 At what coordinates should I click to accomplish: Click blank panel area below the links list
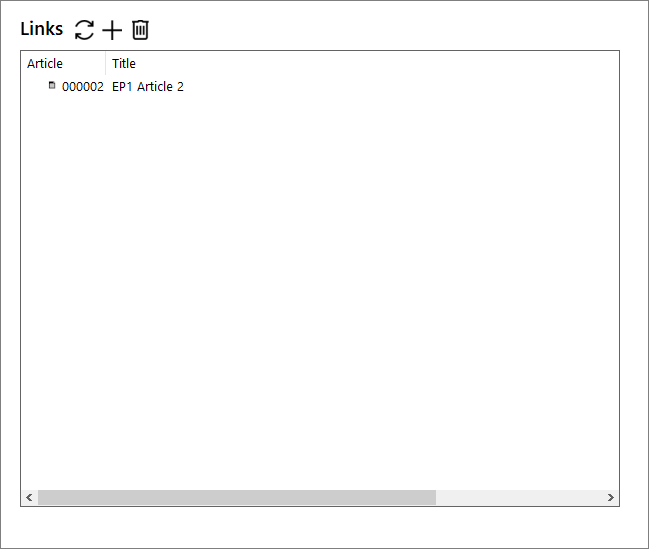(320, 526)
